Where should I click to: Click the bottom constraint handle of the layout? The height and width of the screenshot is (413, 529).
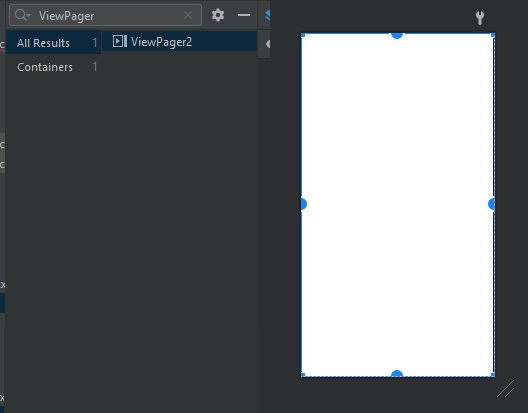click(x=397, y=373)
